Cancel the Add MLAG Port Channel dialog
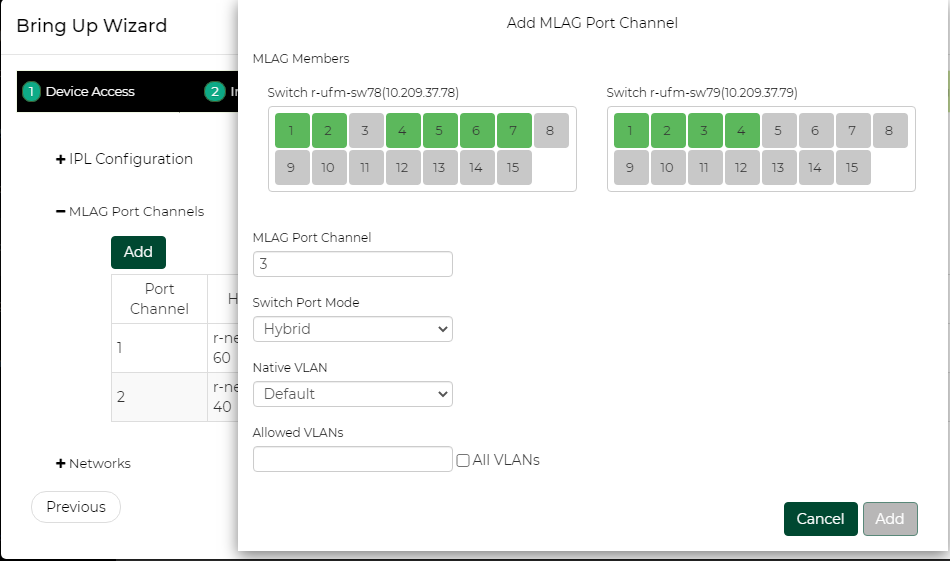This screenshot has width=950, height=561. pyautogui.click(x=820, y=519)
